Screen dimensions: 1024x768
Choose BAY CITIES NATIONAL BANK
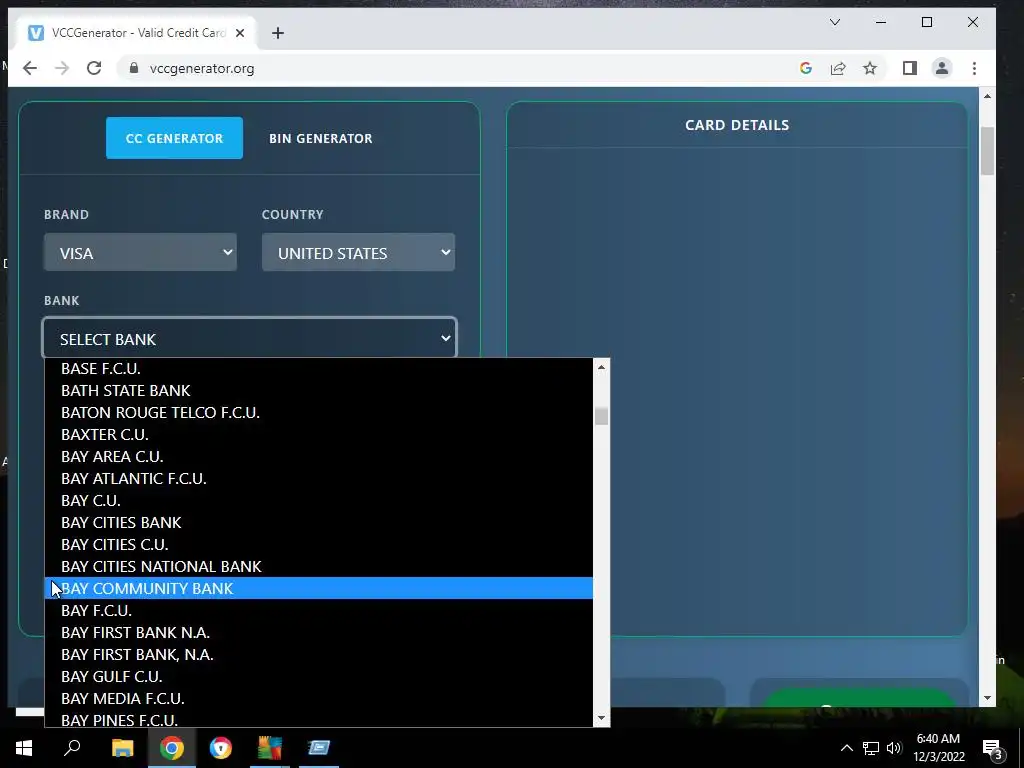pyautogui.click(x=319, y=566)
